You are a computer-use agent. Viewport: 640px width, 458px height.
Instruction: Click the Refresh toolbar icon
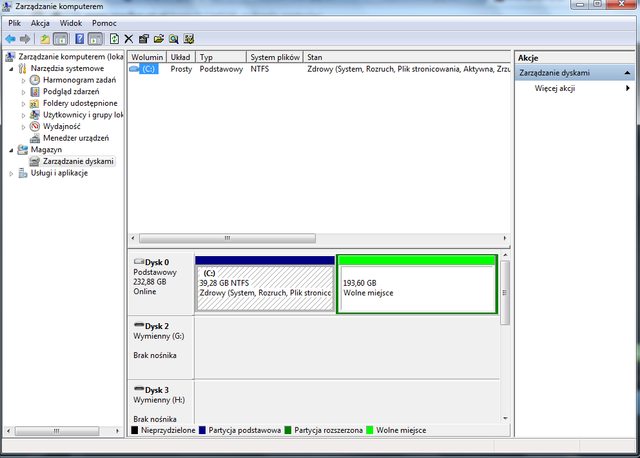click(x=115, y=39)
